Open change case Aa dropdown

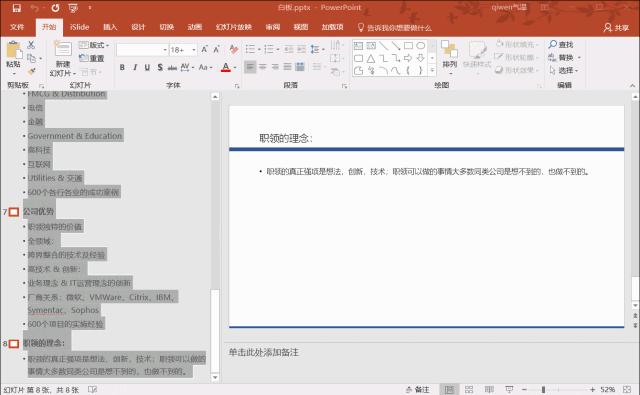click(205, 67)
